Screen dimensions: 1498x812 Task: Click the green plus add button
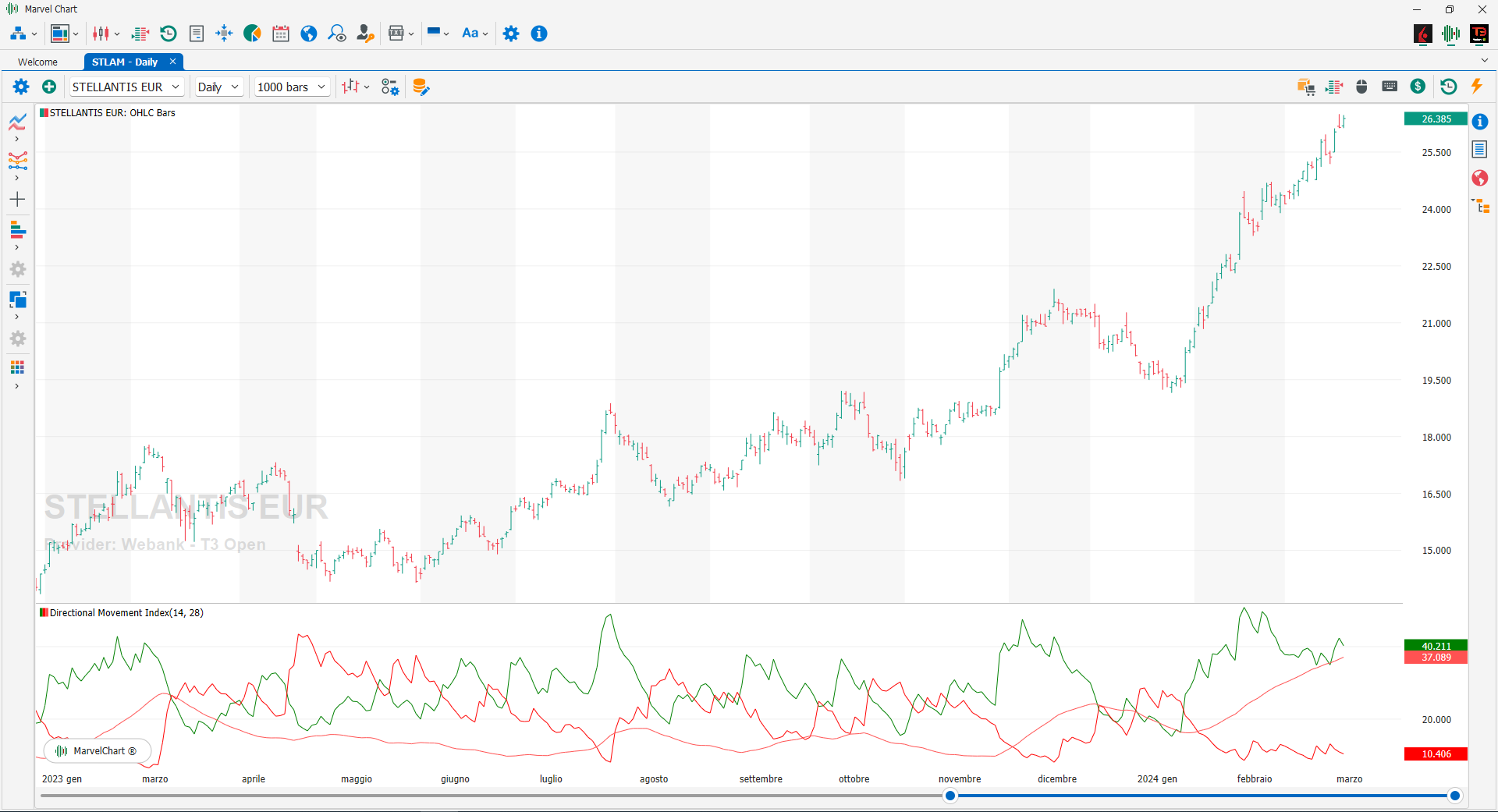[49, 87]
